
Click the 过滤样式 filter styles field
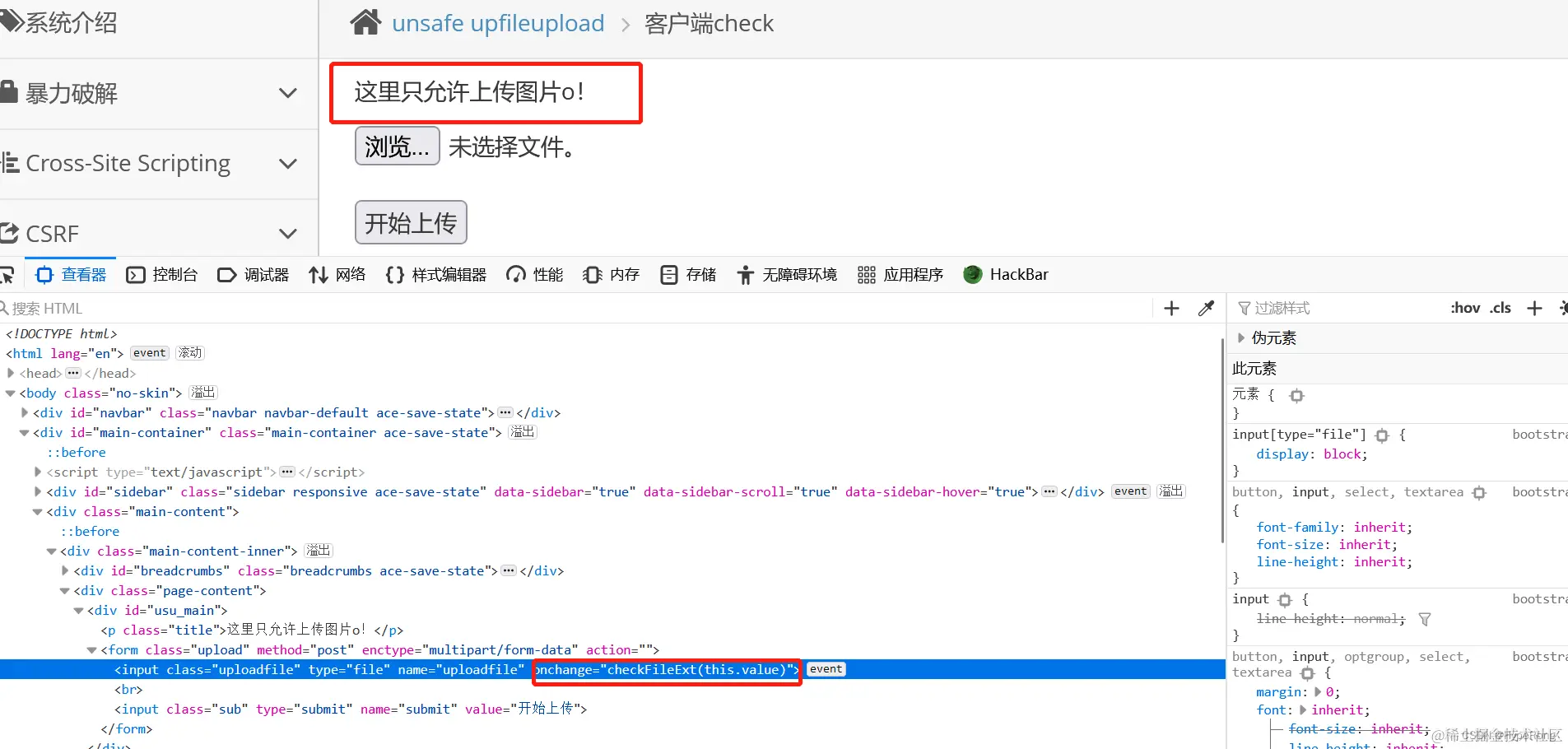pos(1338,309)
